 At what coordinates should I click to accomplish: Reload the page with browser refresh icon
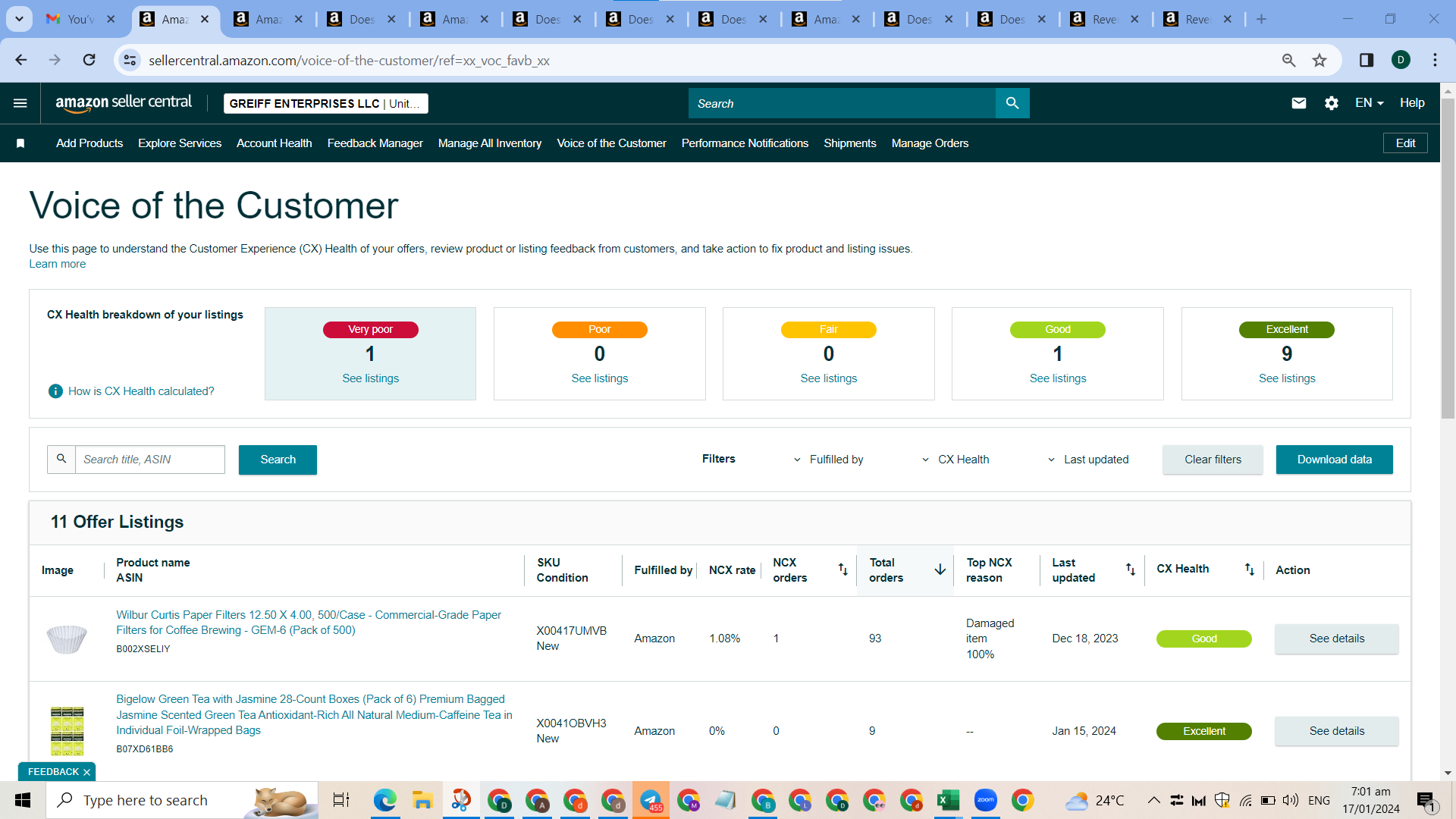tap(89, 60)
